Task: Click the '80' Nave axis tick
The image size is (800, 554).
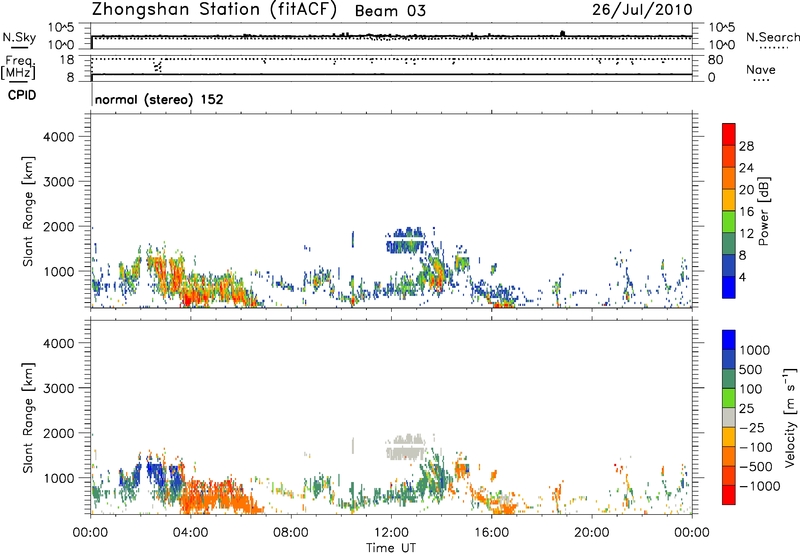Action: [715, 60]
